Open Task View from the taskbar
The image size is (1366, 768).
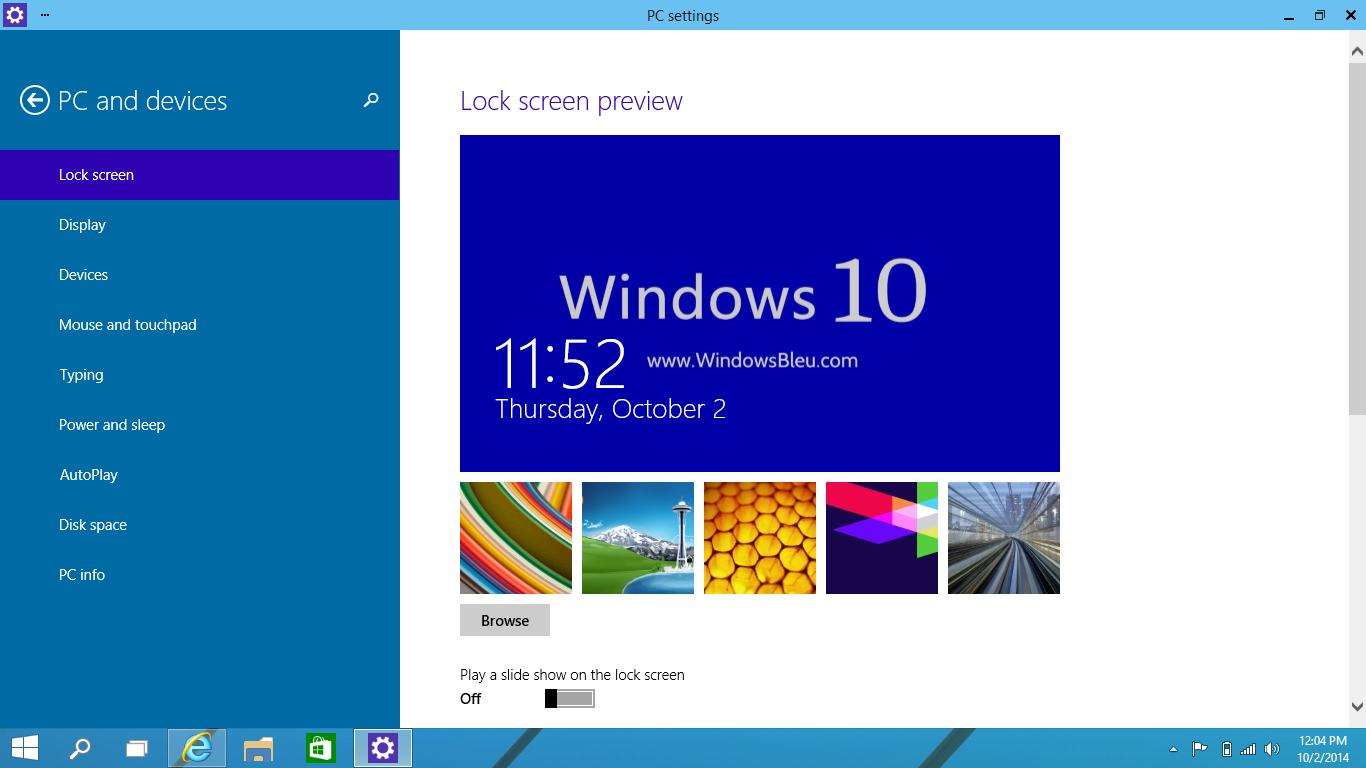pyautogui.click(x=137, y=747)
